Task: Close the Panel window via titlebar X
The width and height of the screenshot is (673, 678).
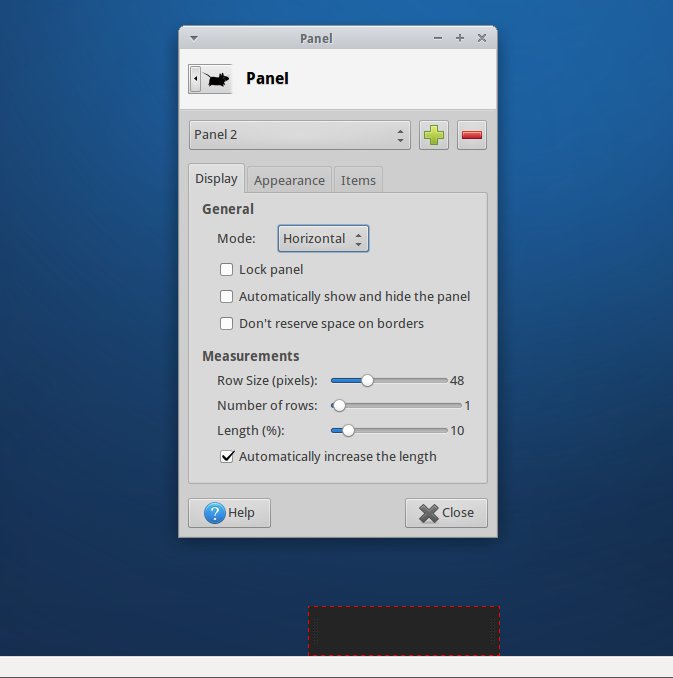Action: coord(482,38)
